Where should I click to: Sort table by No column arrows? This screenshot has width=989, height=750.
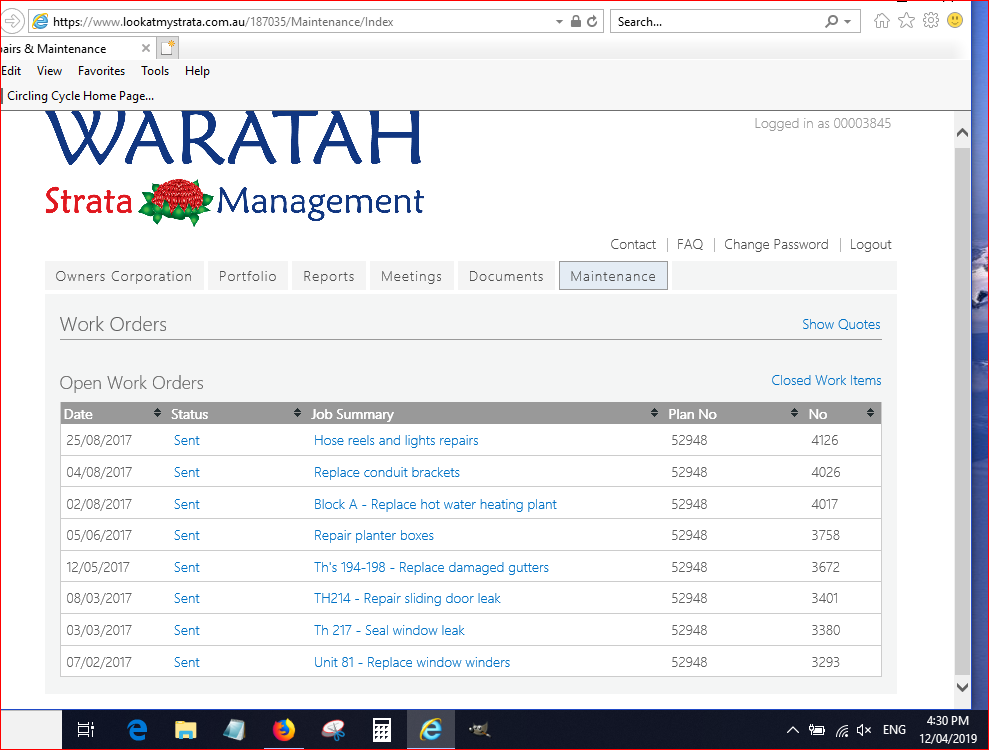870,413
